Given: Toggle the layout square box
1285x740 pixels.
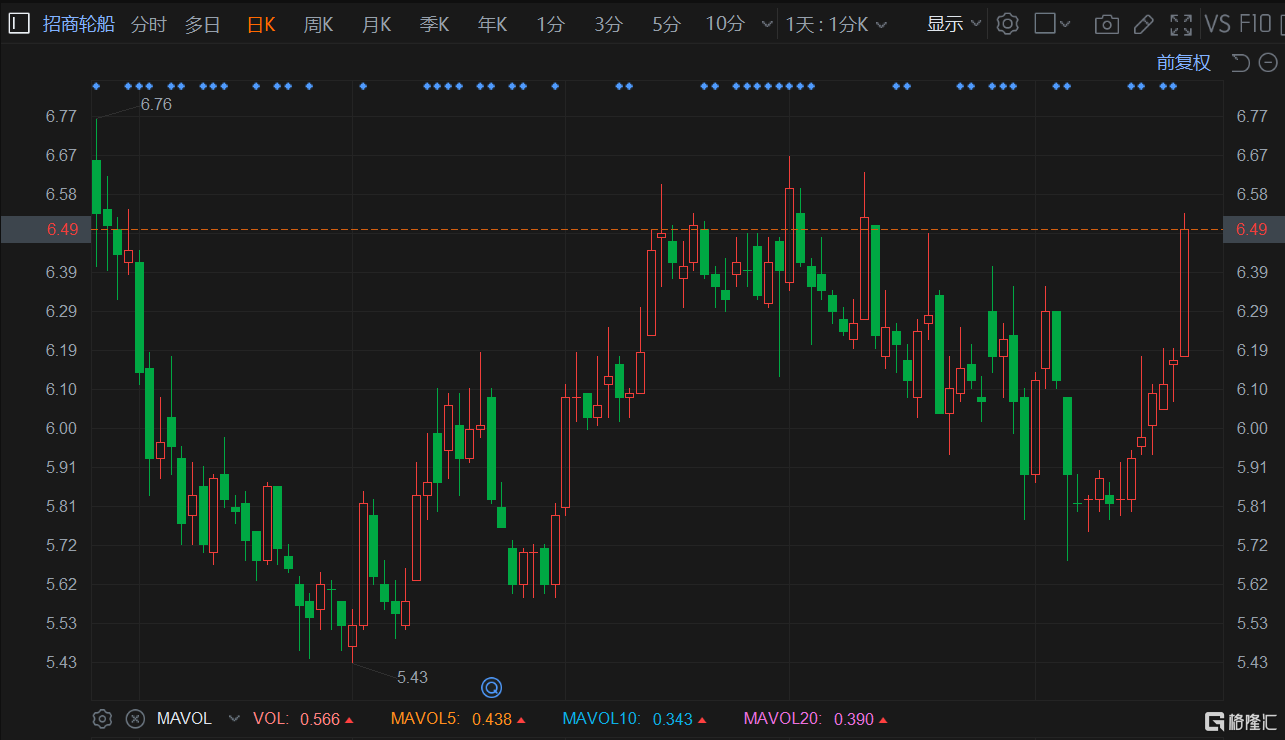Looking at the screenshot, I should coord(1045,24).
